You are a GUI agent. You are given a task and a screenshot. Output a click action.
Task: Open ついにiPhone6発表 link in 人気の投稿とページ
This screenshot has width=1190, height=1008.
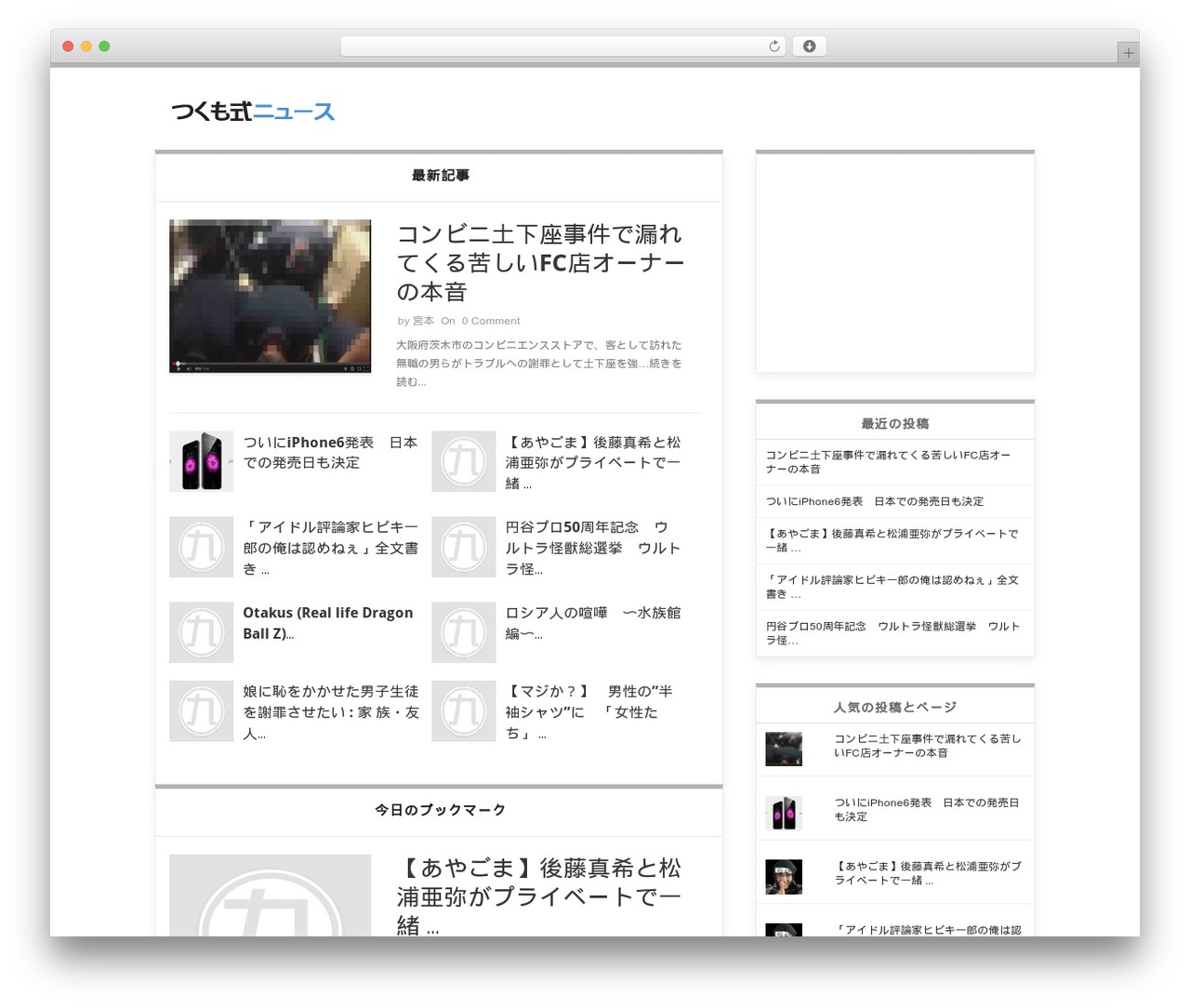coord(927,809)
